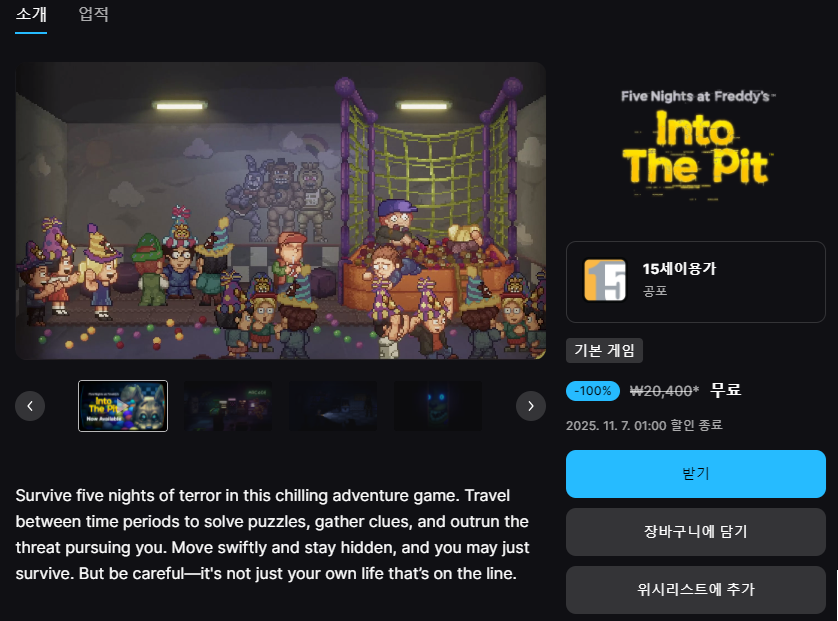
Task: Open the 15세이용가 rating card
Action: (x=696, y=282)
